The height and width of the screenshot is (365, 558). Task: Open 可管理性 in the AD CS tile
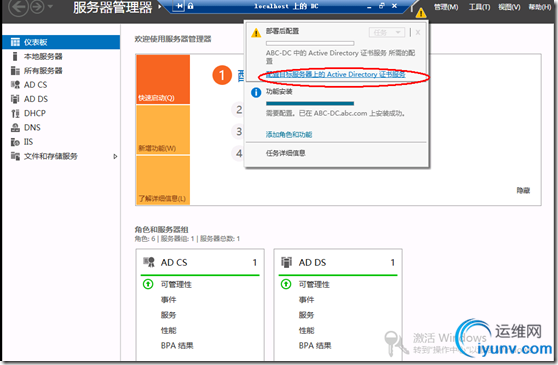(176, 284)
